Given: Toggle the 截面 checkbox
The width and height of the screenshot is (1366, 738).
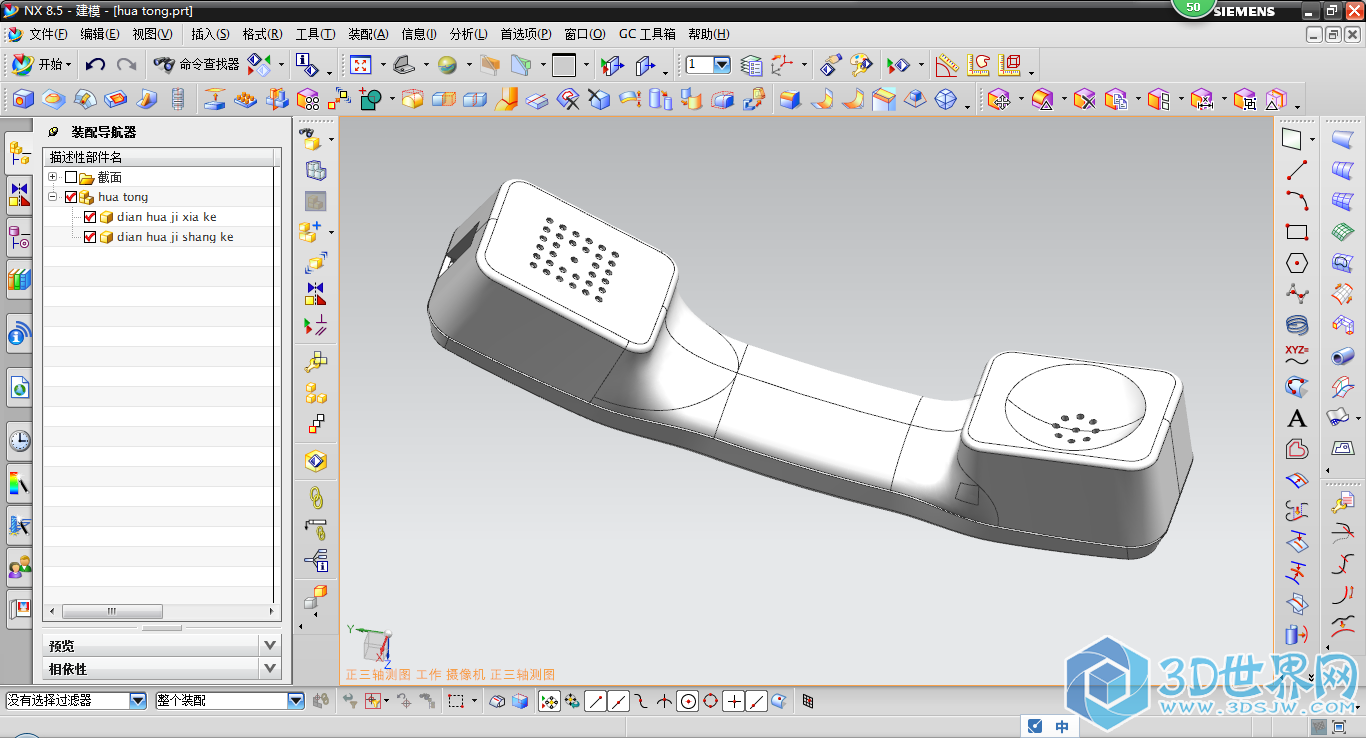Looking at the screenshot, I should pyautogui.click(x=71, y=177).
